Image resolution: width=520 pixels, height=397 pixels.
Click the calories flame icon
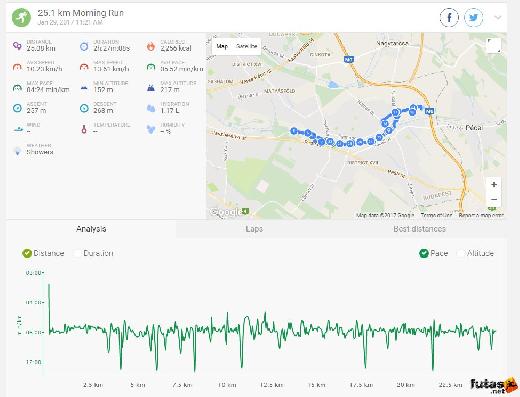(151, 46)
